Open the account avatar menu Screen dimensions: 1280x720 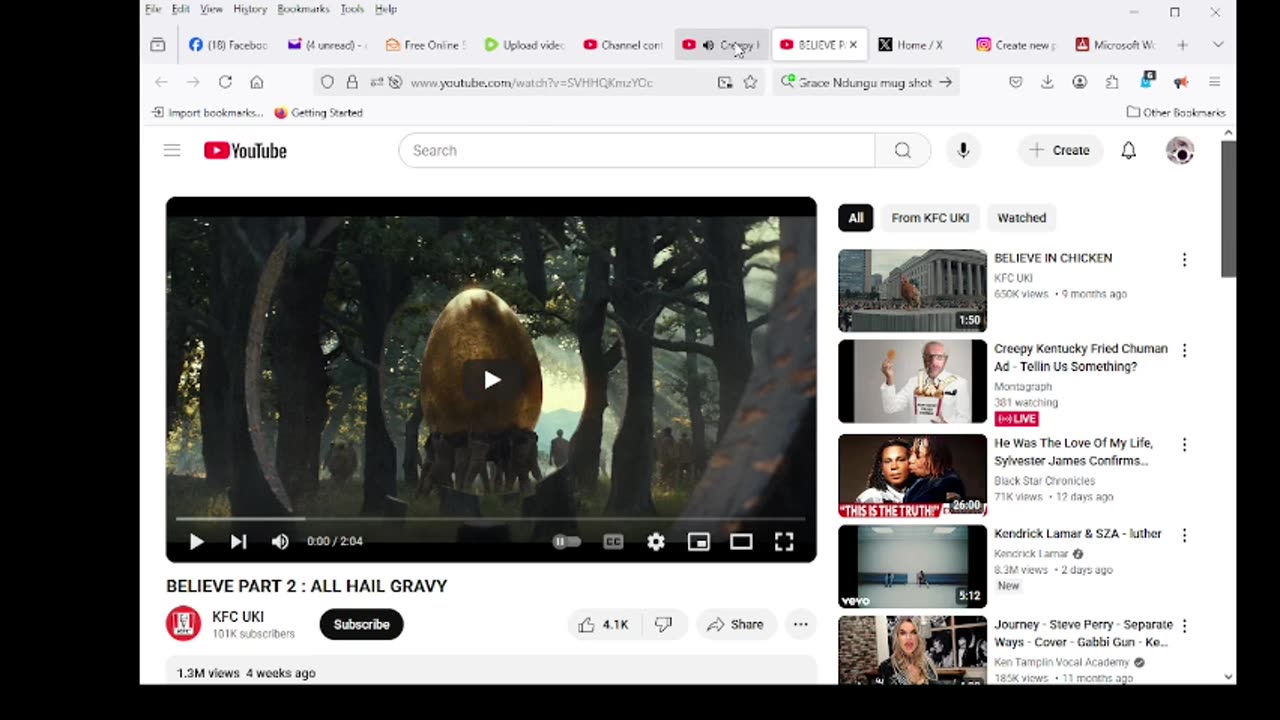(1180, 150)
